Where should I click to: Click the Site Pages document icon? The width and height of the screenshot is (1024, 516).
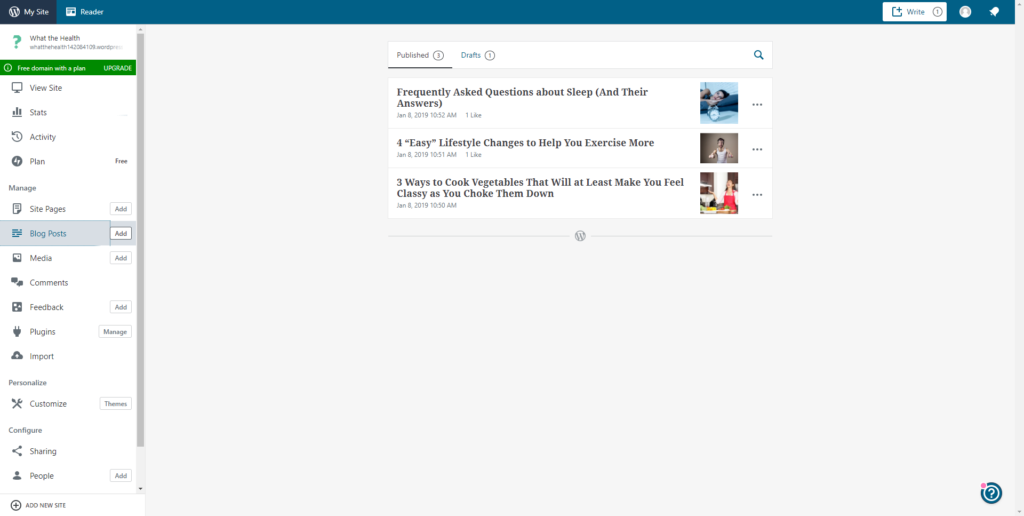(17, 209)
